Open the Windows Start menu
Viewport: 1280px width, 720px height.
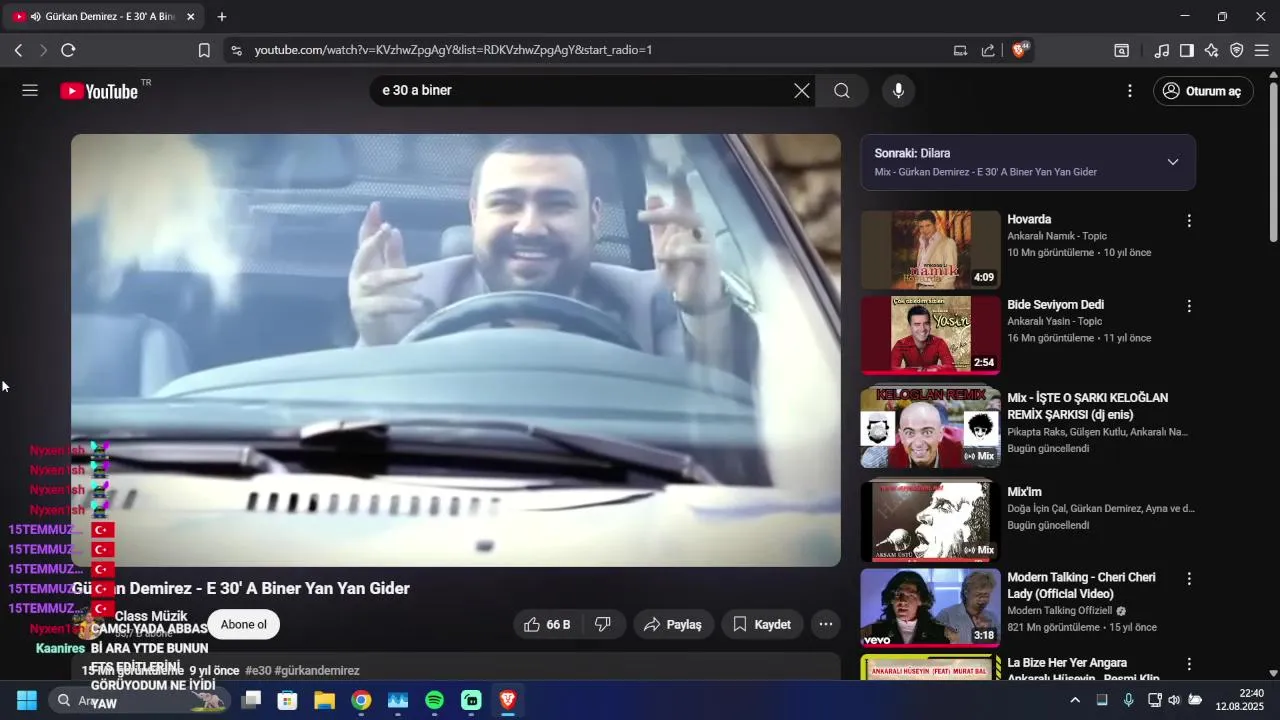coord(26,700)
